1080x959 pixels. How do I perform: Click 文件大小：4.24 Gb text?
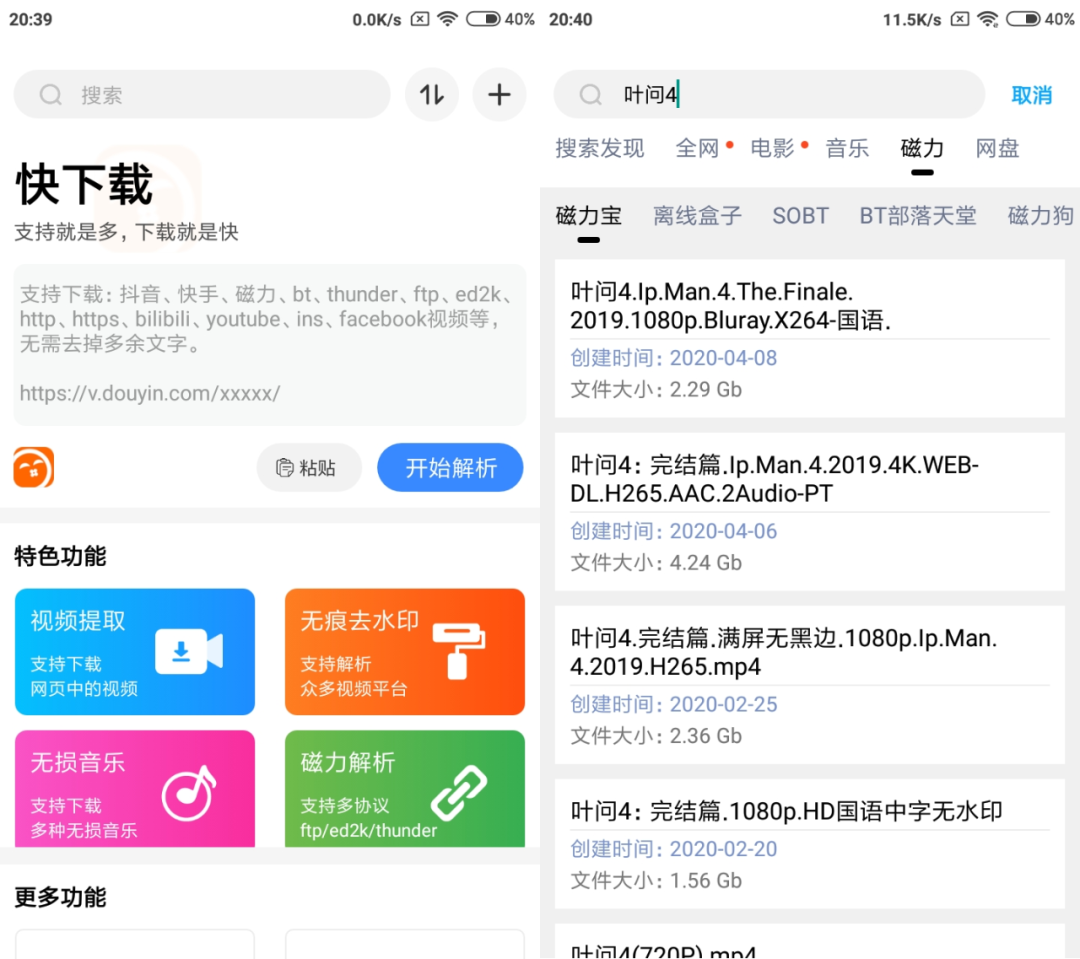point(656,563)
